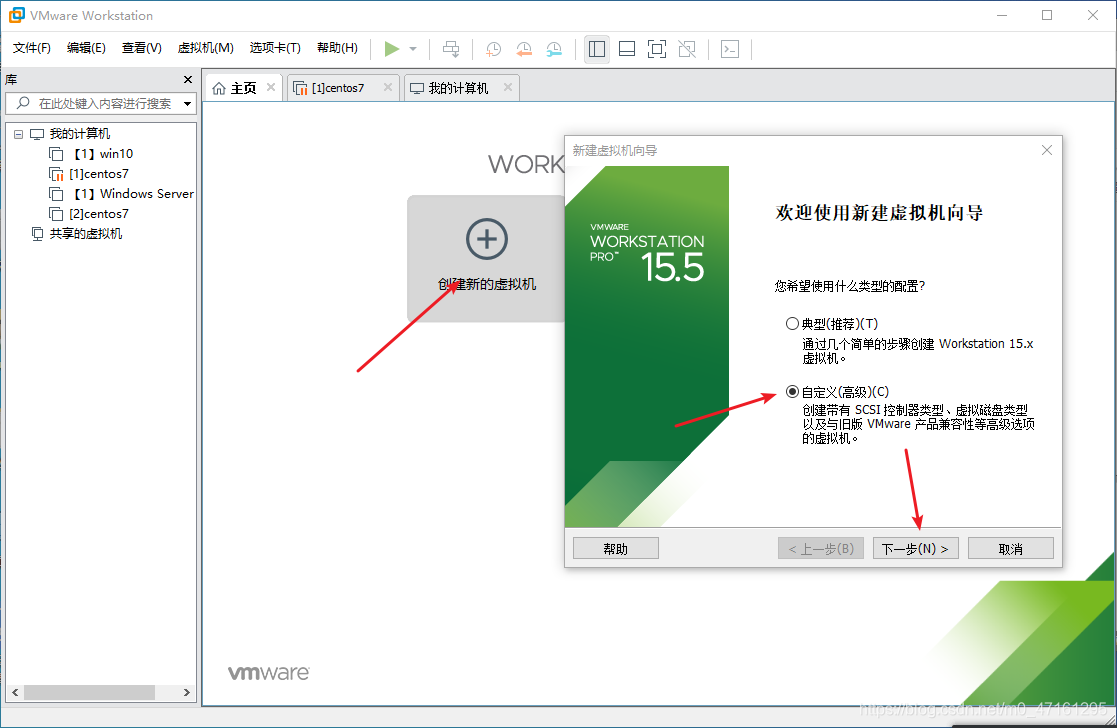
Task: Open the 帮助(H) menu
Action: 337,48
